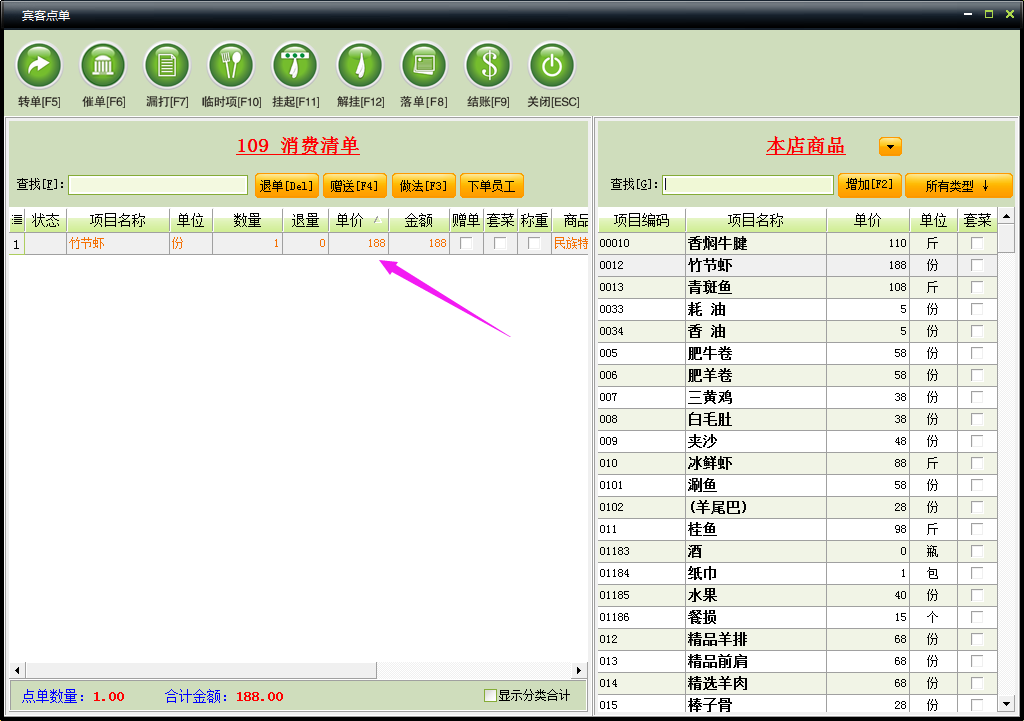
Task: Tick 套菜 checkbox for 精品羊排
Action: (x=977, y=639)
